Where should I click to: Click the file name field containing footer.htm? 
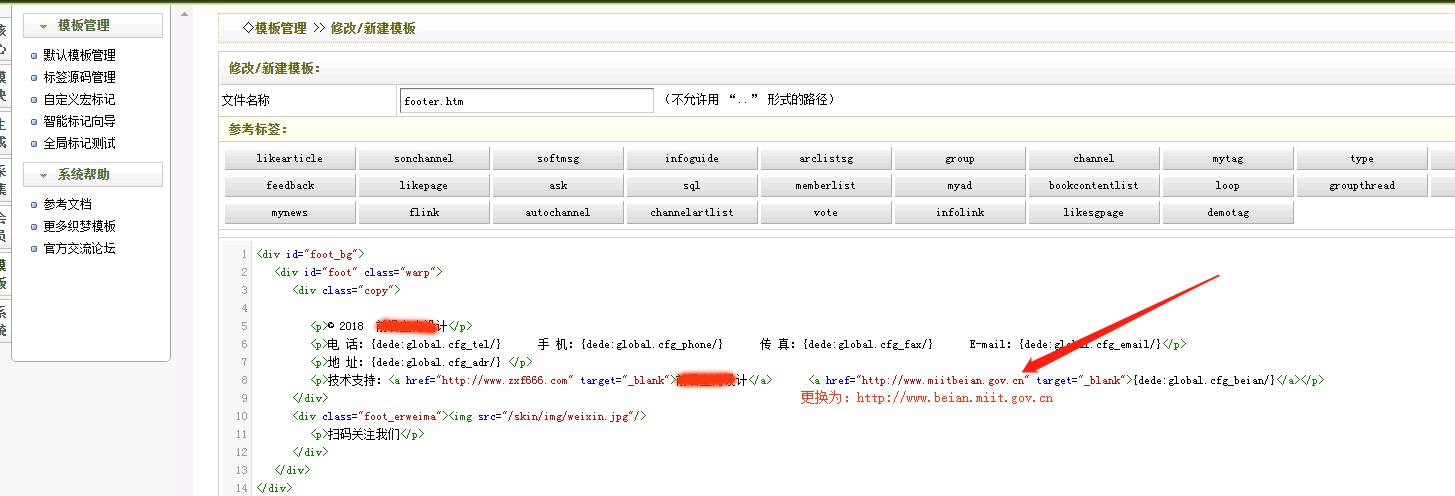click(x=525, y=101)
